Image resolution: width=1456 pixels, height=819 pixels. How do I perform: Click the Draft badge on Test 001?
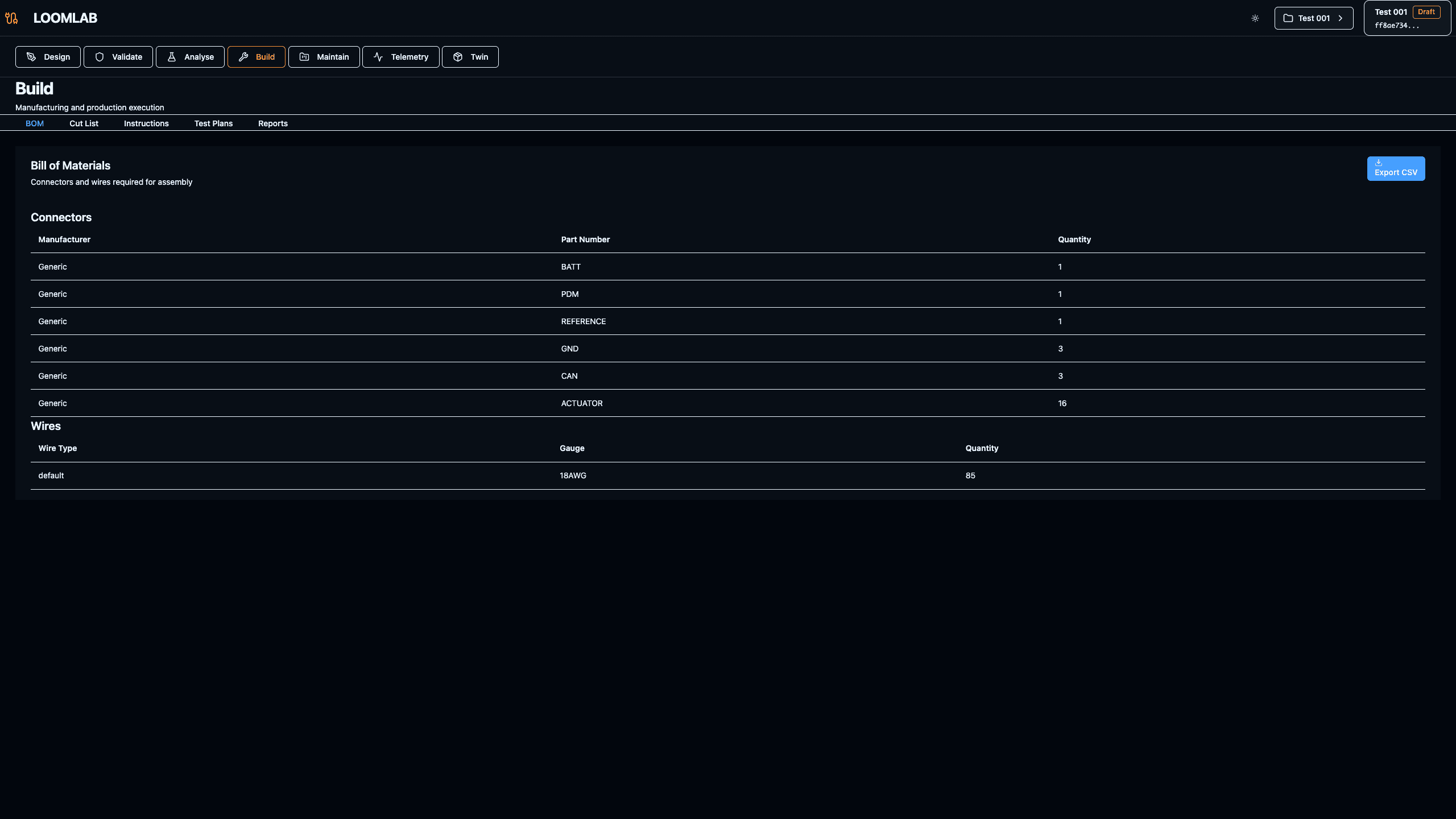[x=1427, y=11]
